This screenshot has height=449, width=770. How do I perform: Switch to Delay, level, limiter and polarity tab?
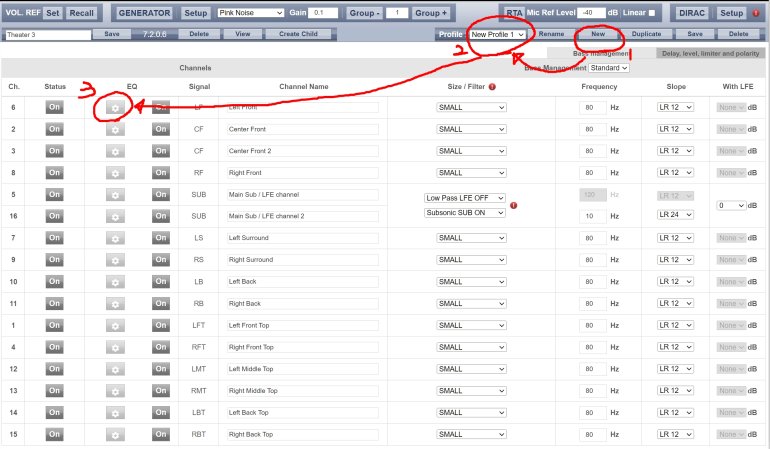tap(710, 54)
